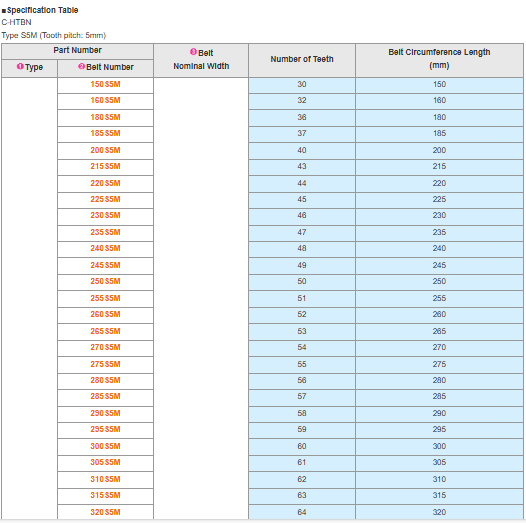The image size is (526, 523).
Task: Select the 275S5M part number
Action: point(105,364)
